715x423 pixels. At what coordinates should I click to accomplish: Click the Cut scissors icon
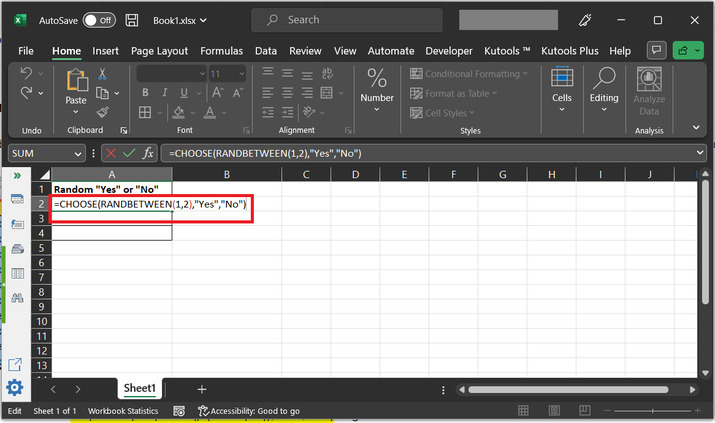click(102, 74)
